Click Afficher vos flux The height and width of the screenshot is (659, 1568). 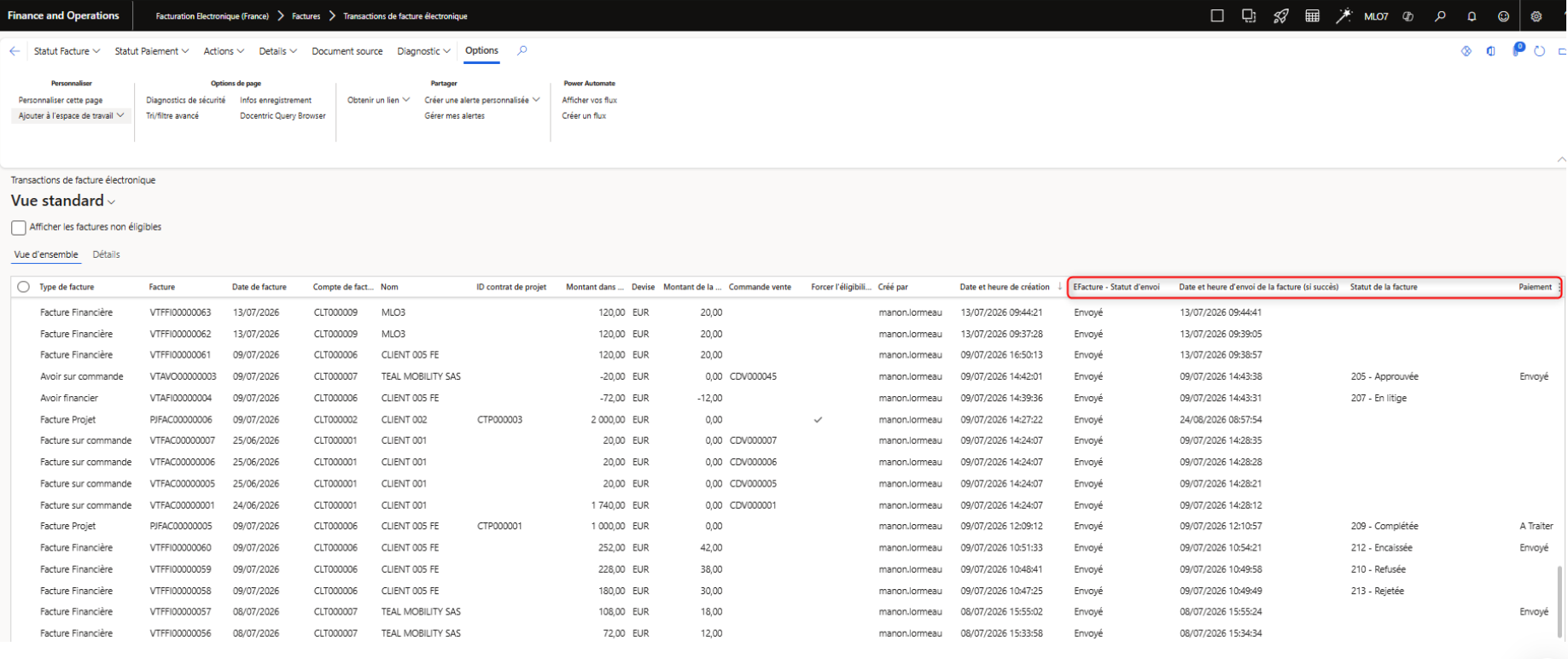pyautogui.click(x=589, y=101)
